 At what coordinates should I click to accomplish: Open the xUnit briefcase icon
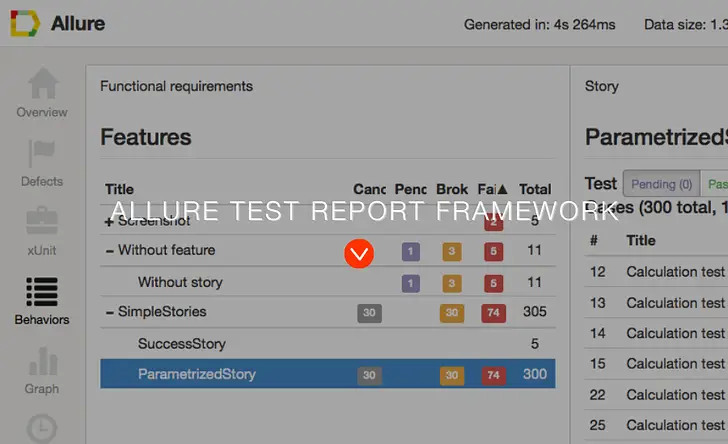(42, 221)
